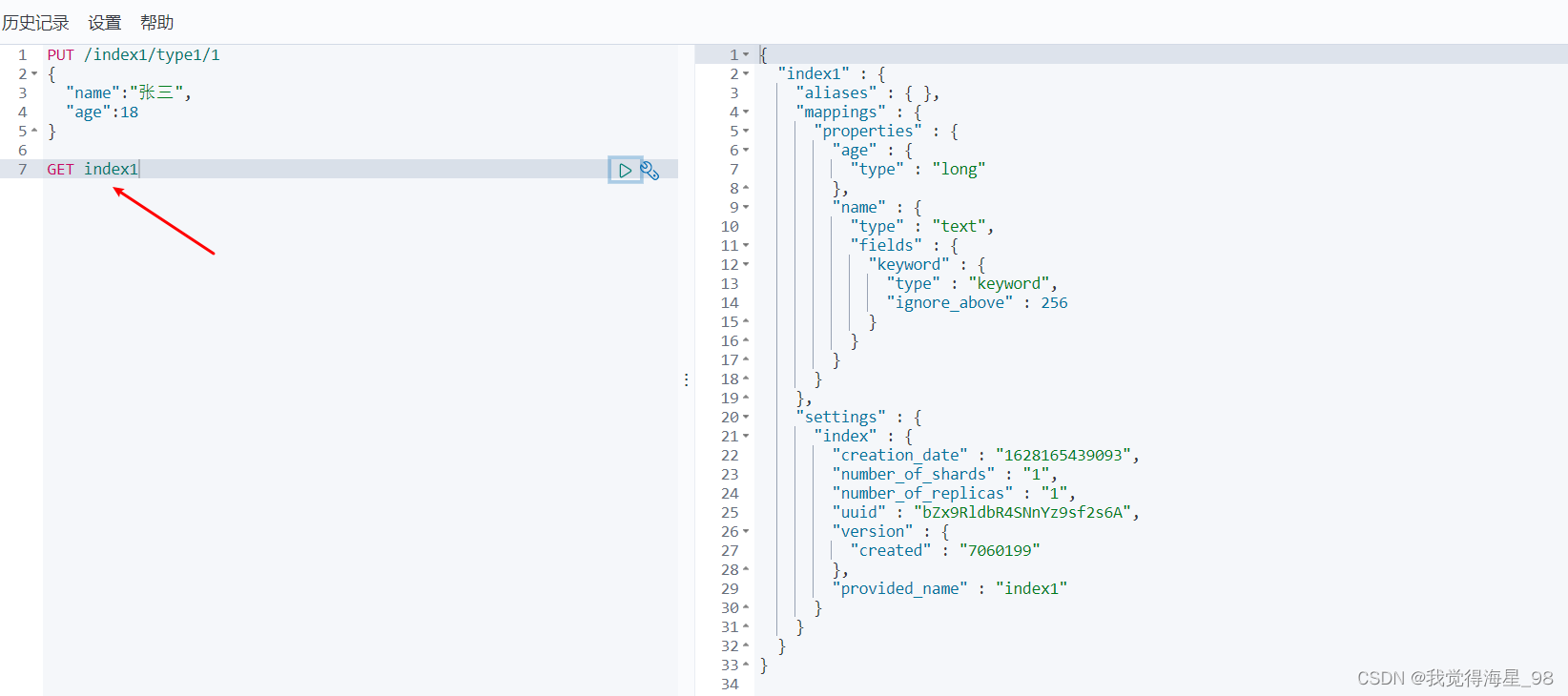Viewport: 1568px width, 696px height.
Task: Toggle the fold arrow at response line 19
Action: (x=746, y=398)
